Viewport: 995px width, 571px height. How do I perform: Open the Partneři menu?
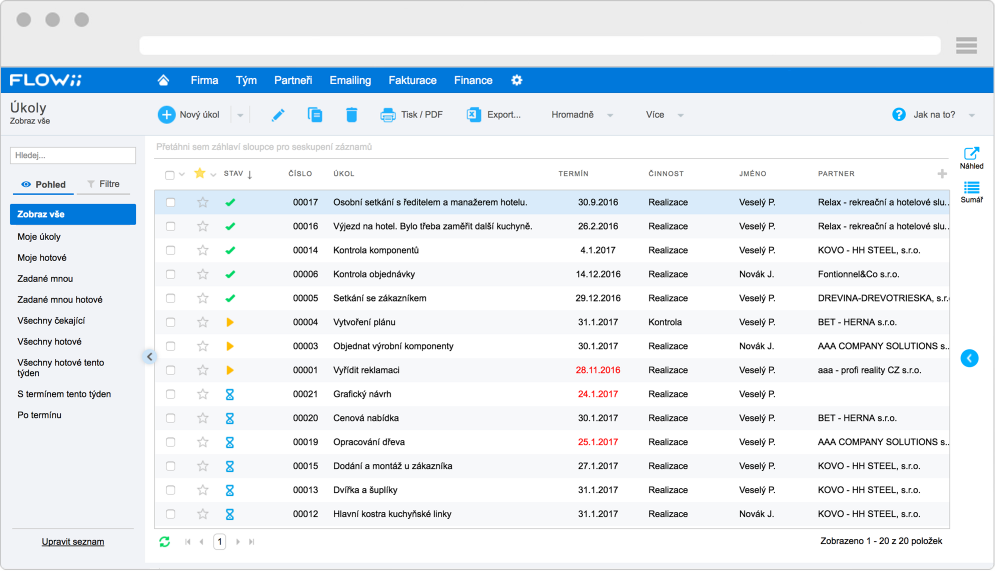pyautogui.click(x=293, y=80)
